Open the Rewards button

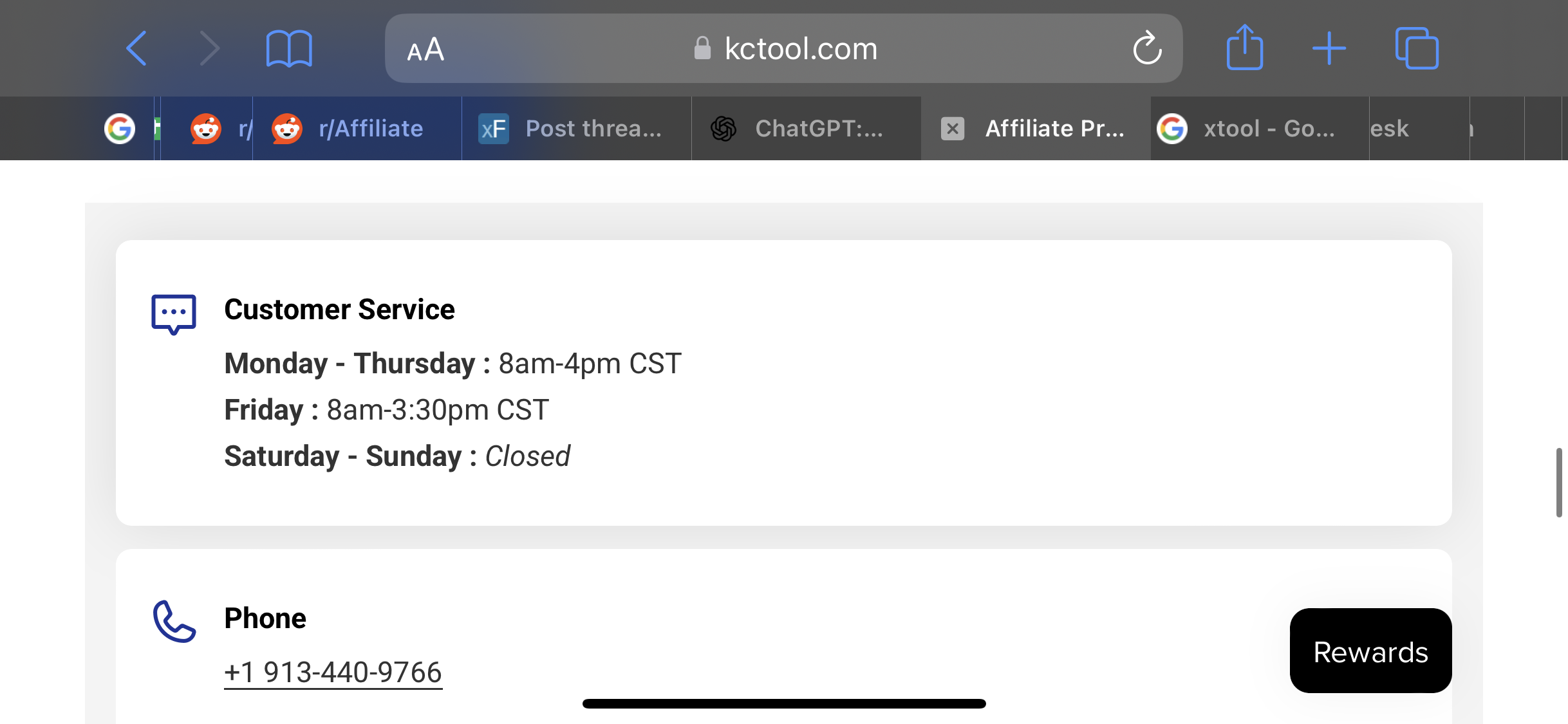click(x=1370, y=651)
